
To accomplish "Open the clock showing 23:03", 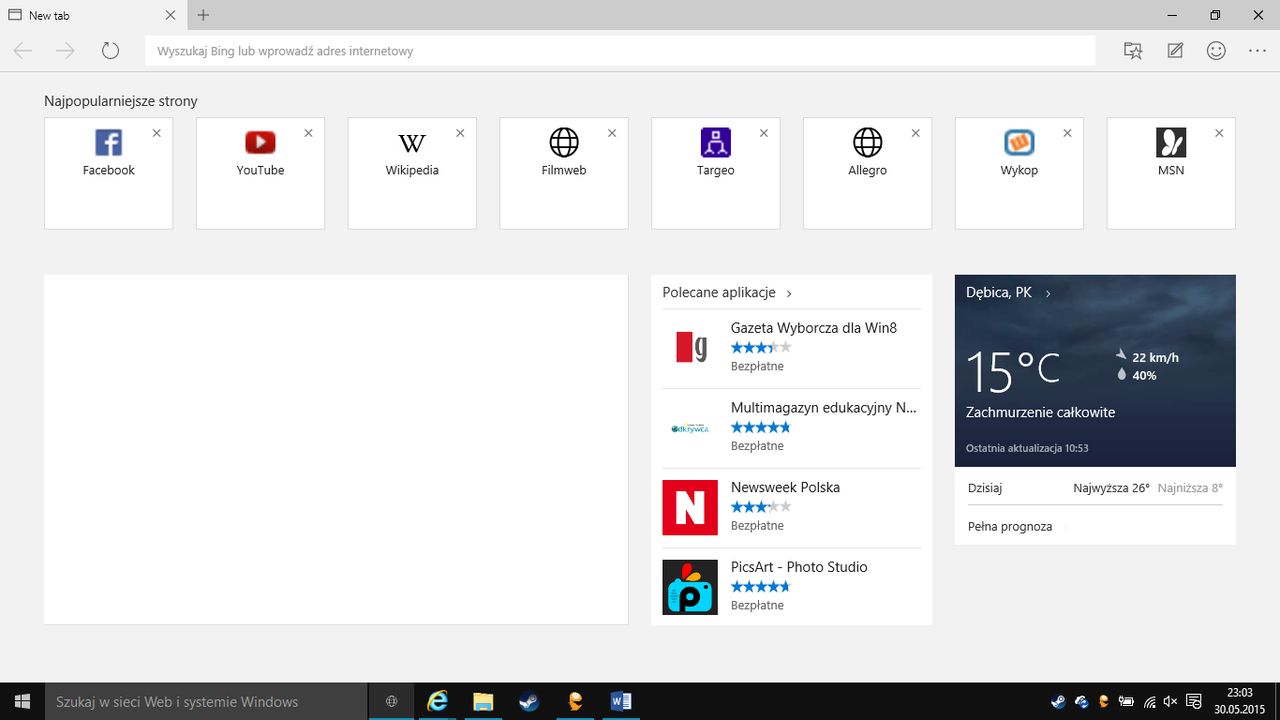I will (x=1239, y=701).
